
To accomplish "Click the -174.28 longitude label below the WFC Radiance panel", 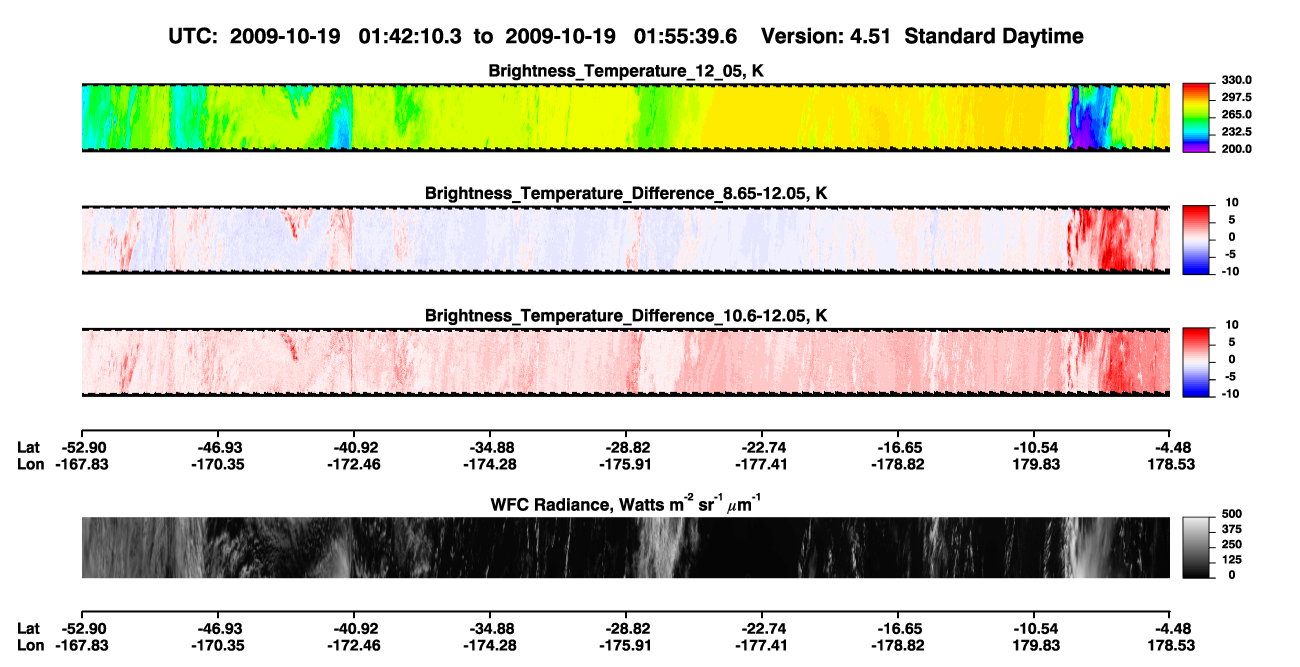I will point(489,645).
